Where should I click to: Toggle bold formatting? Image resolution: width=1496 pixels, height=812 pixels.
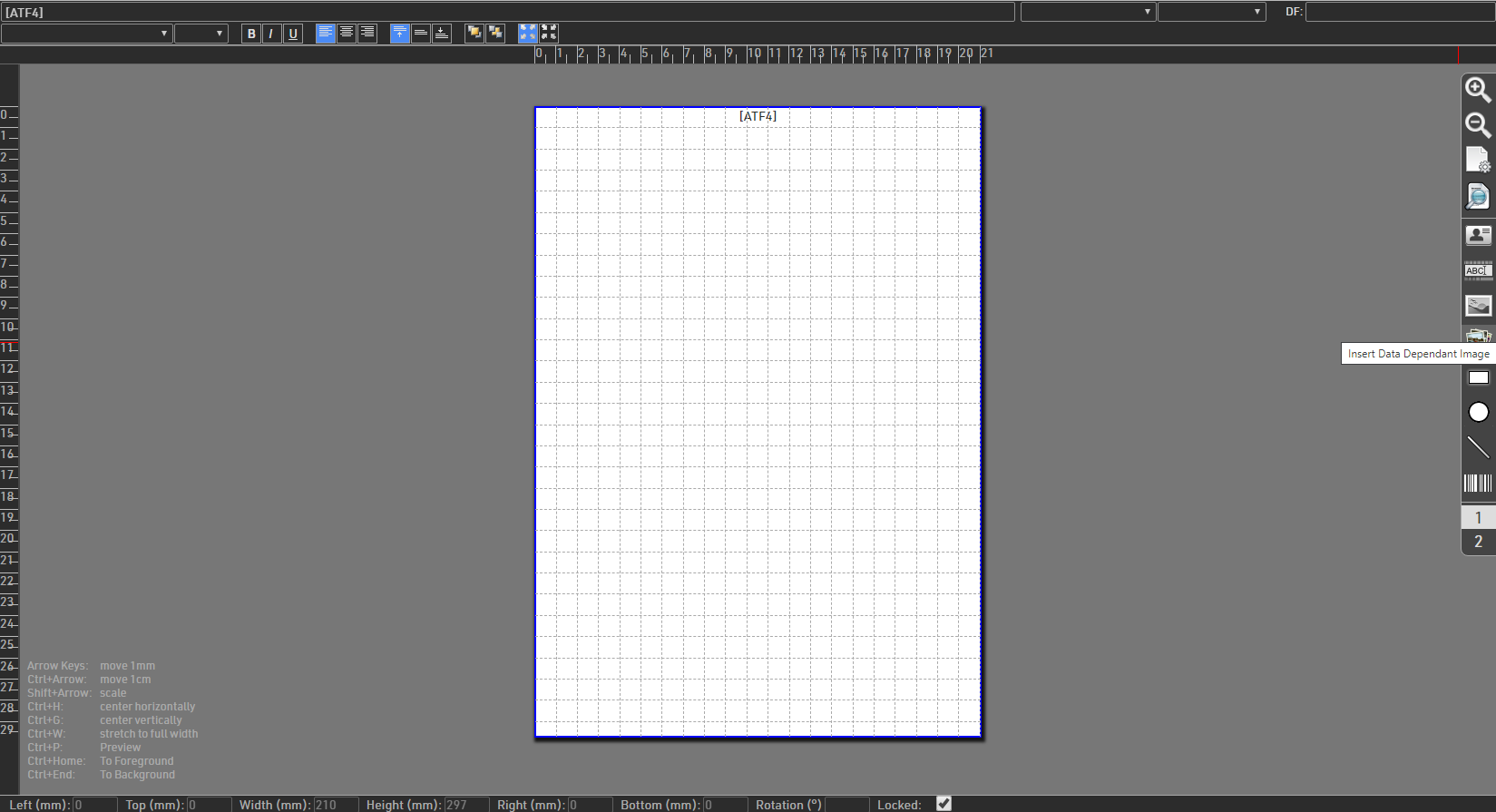coord(251,34)
